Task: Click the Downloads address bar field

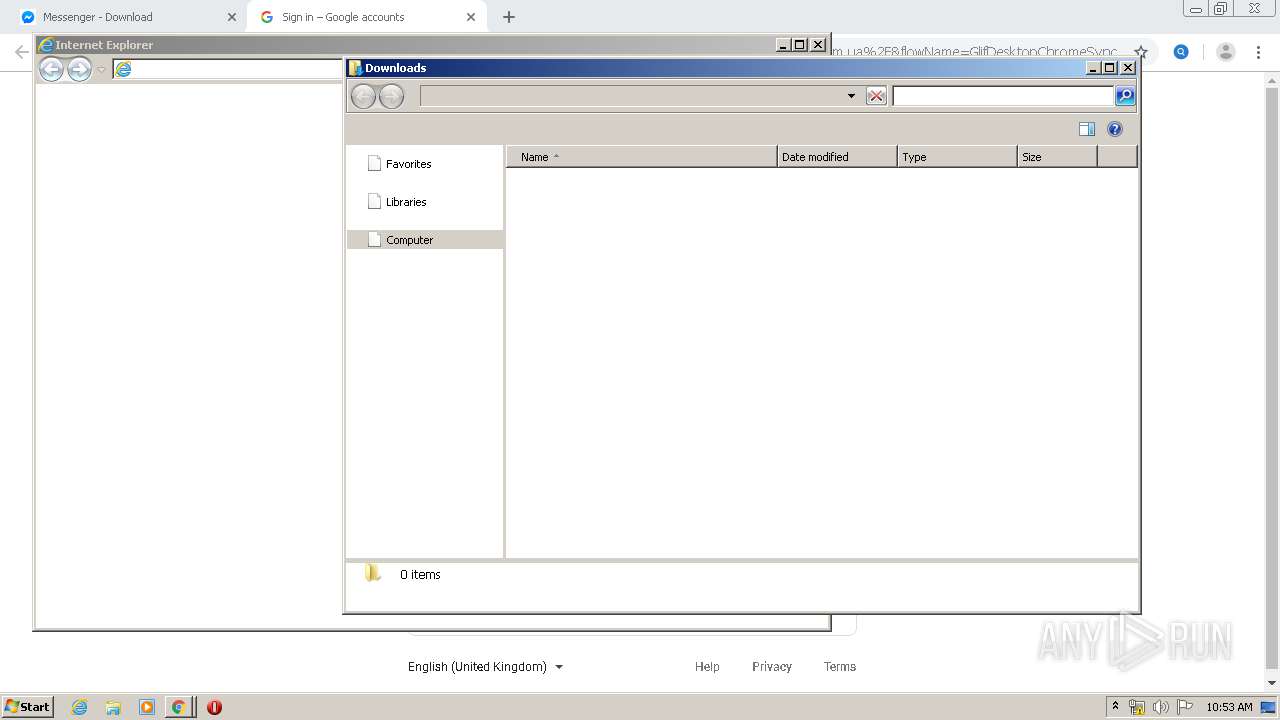Action: (632, 96)
